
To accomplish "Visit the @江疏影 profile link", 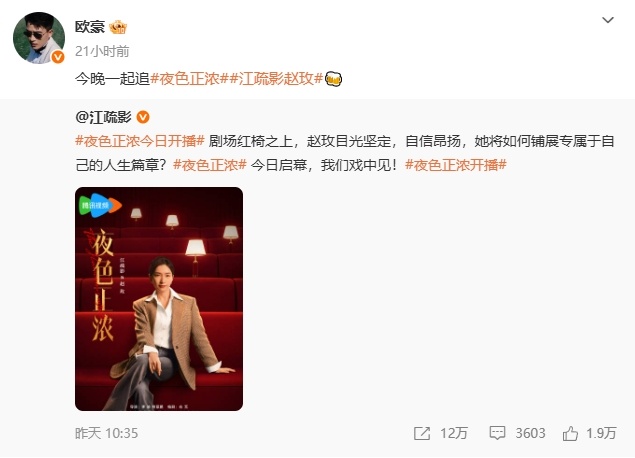I will coord(103,117).
